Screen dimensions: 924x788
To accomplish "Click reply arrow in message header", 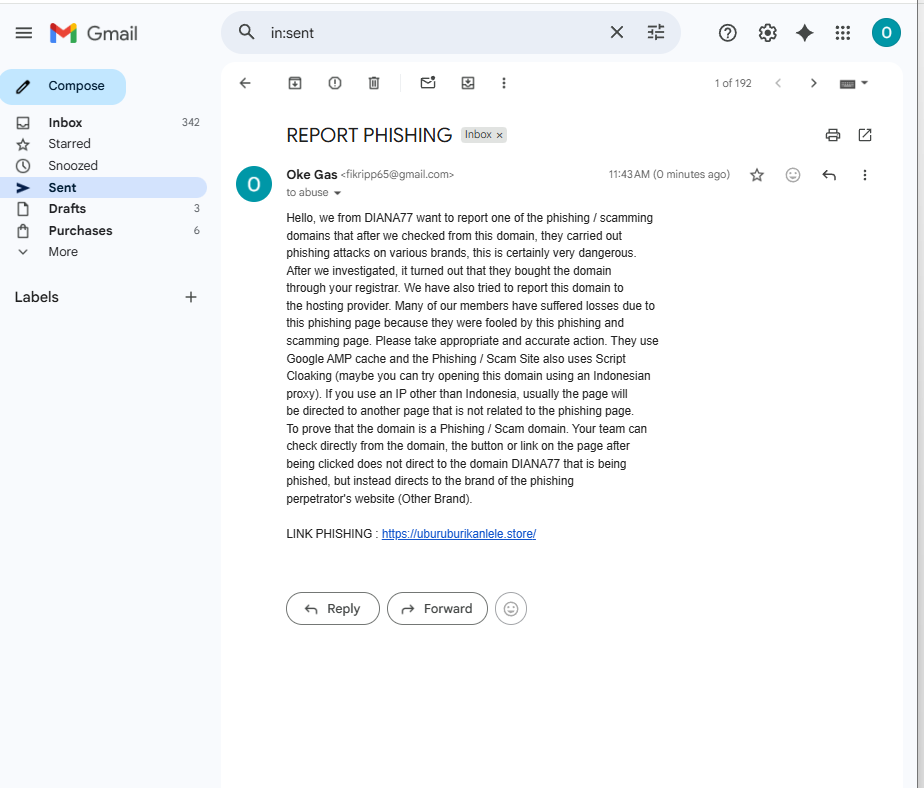I will tap(829, 175).
